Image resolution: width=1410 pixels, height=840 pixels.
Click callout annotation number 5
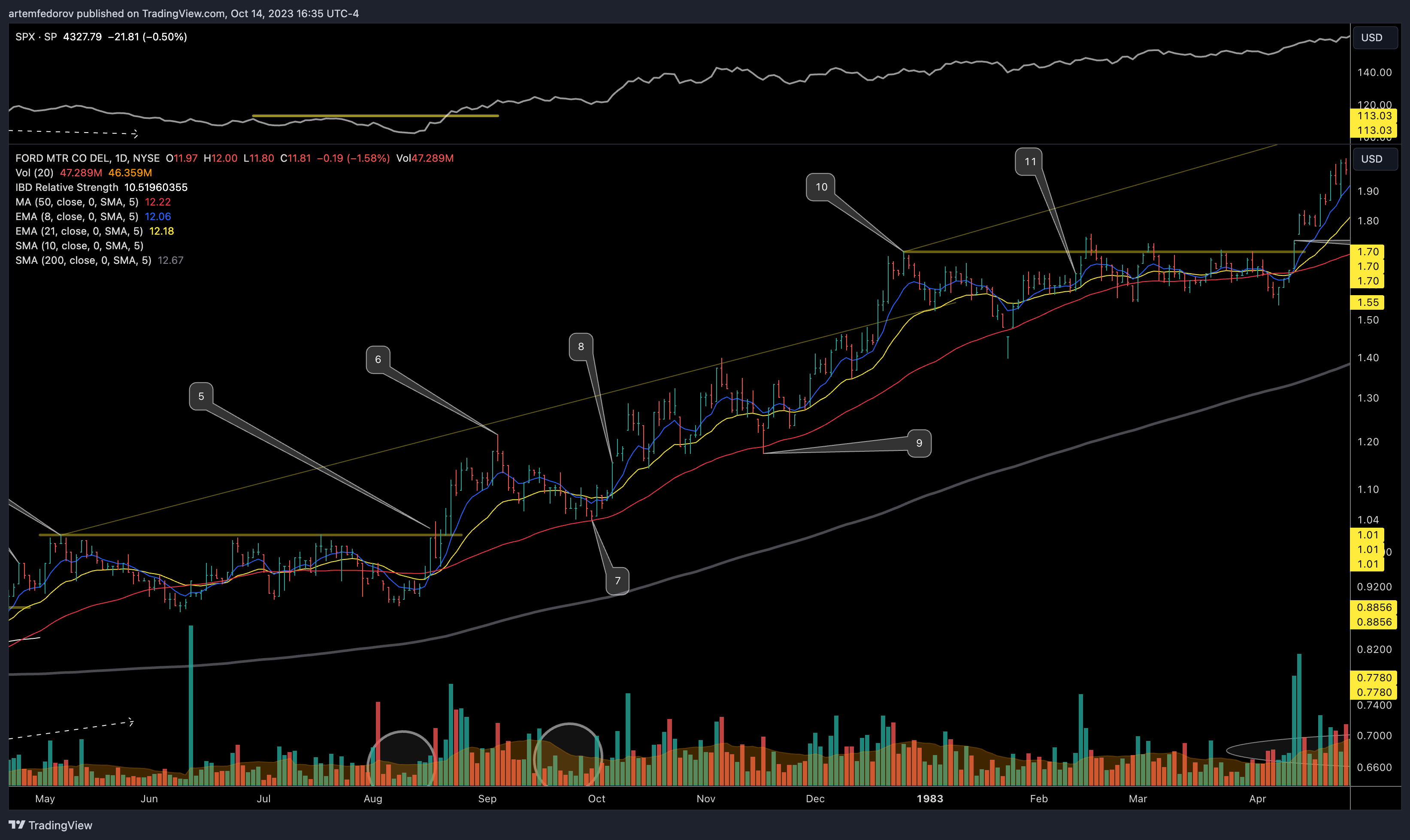(x=201, y=396)
